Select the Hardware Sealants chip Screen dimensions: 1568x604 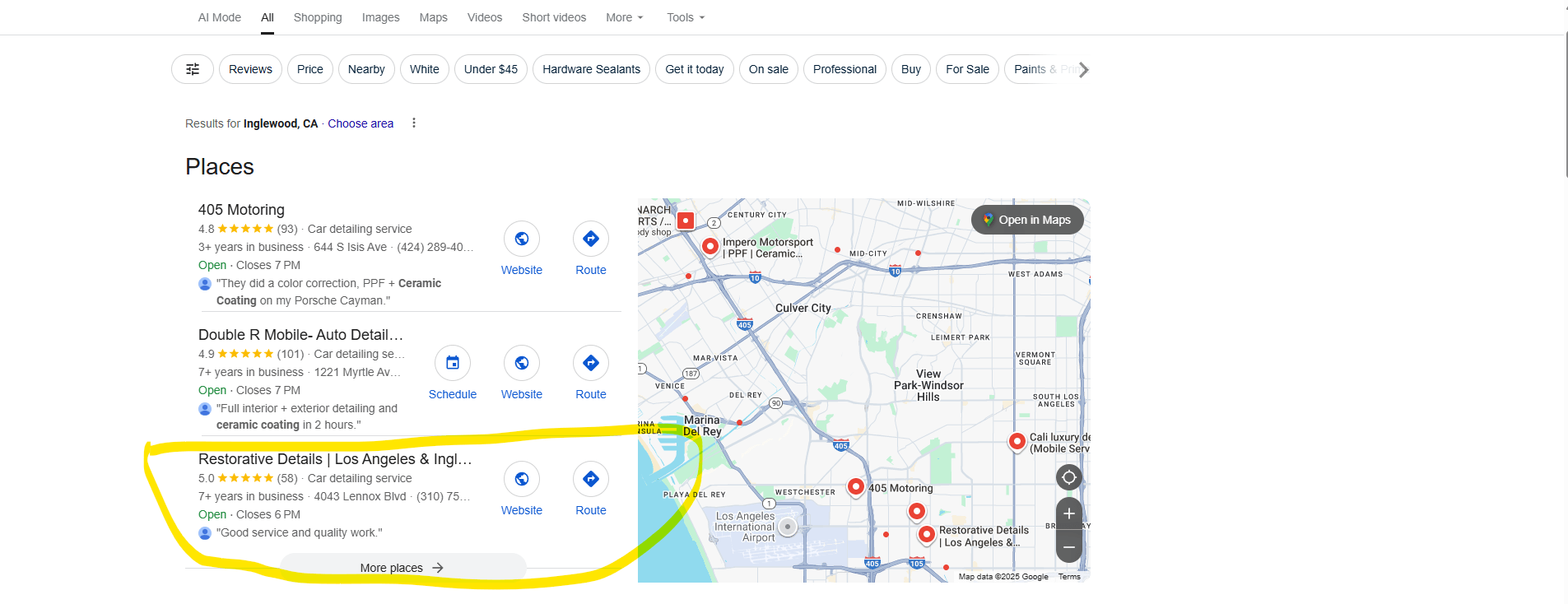pos(591,69)
